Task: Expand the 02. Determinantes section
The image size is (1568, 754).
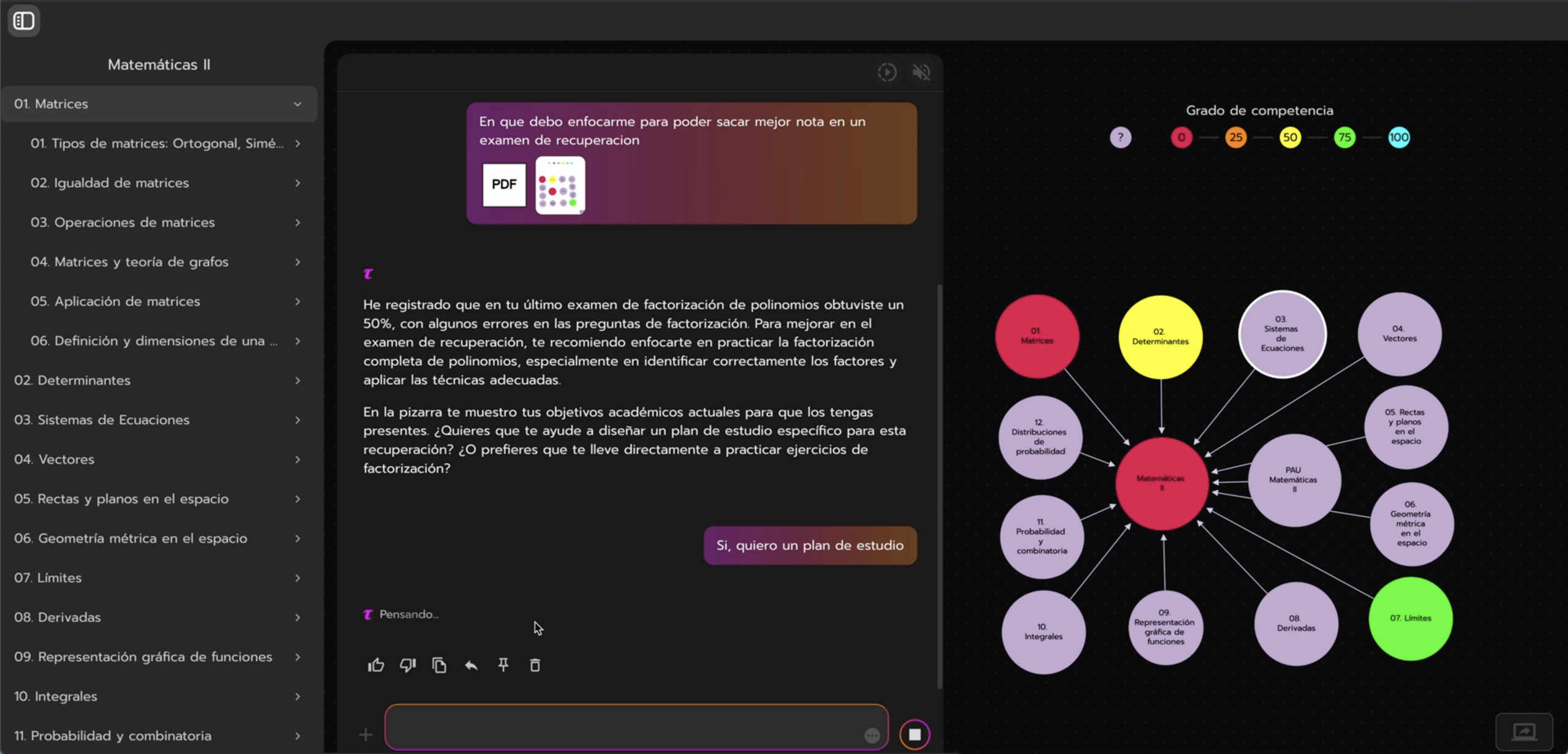Action: pos(298,380)
